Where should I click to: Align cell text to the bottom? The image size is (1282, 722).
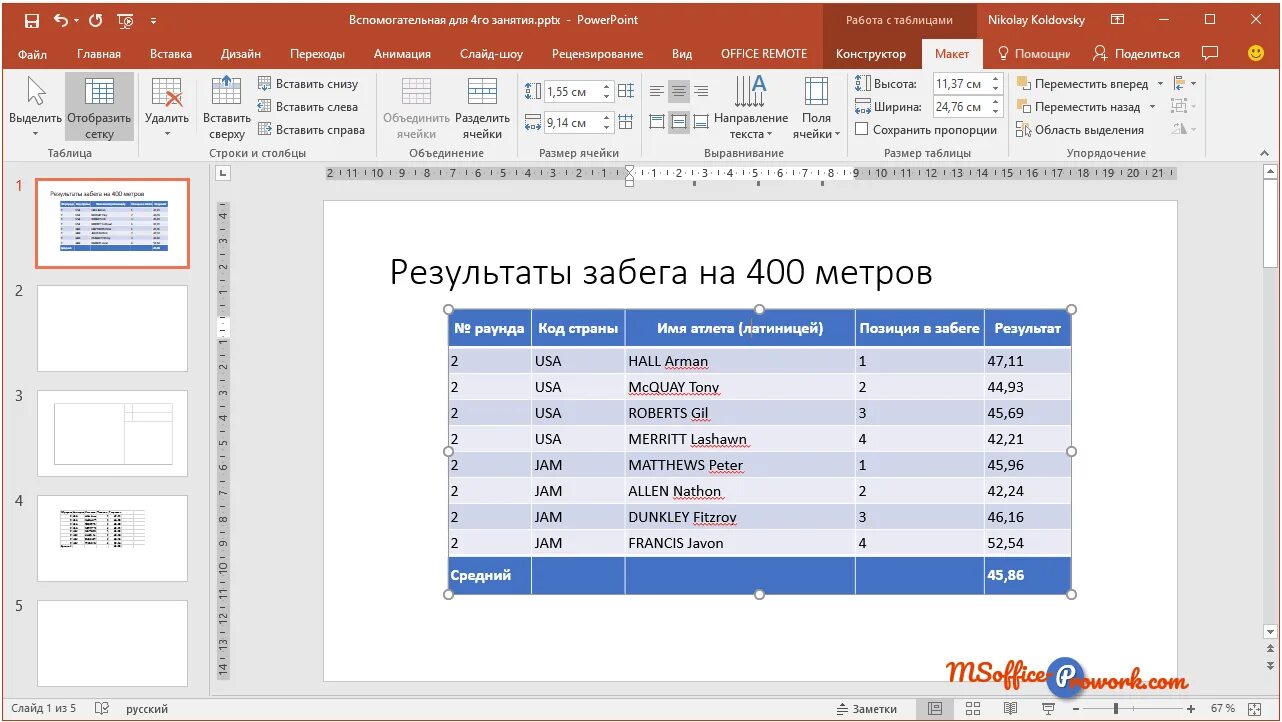click(701, 122)
